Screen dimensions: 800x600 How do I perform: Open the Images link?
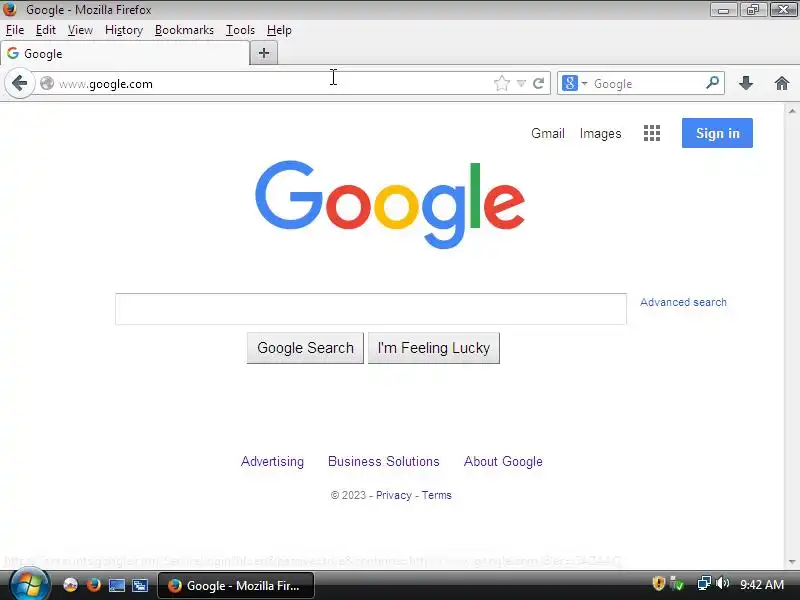(601, 133)
